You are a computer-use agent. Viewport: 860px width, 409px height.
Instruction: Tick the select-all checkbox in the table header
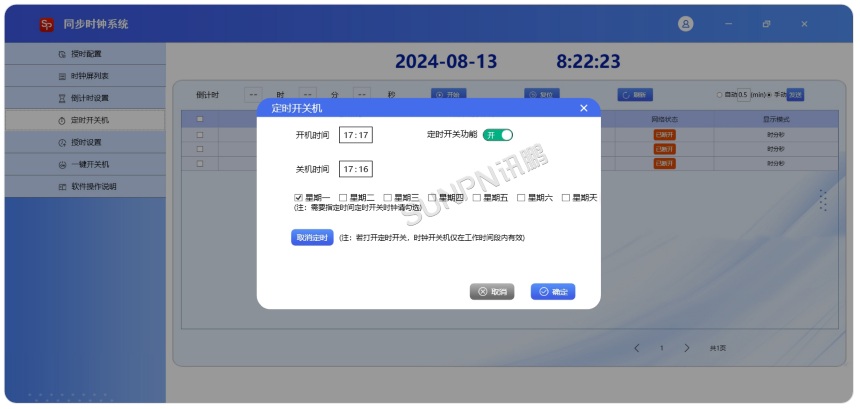pos(200,119)
